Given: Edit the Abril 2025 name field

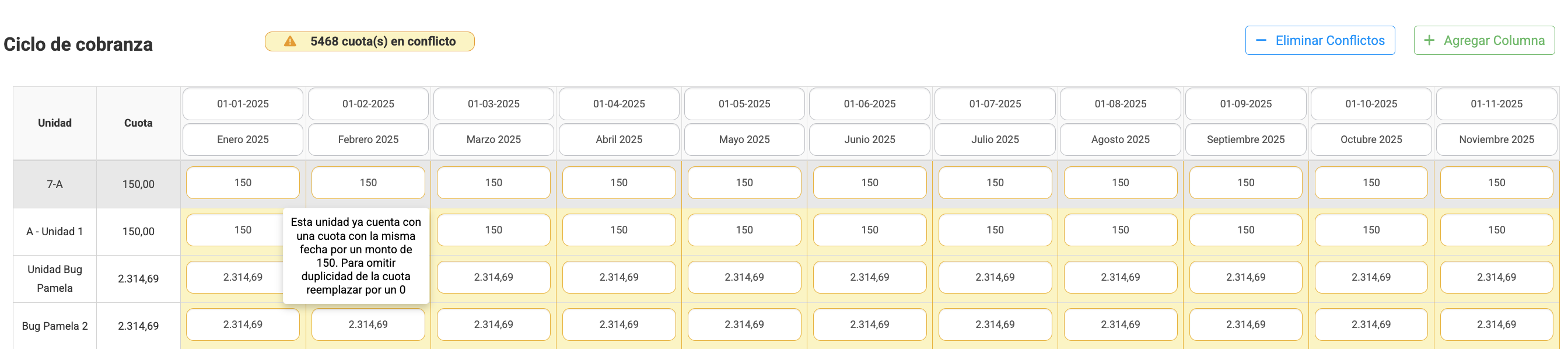Looking at the screenshot, I should click(619, 139).
